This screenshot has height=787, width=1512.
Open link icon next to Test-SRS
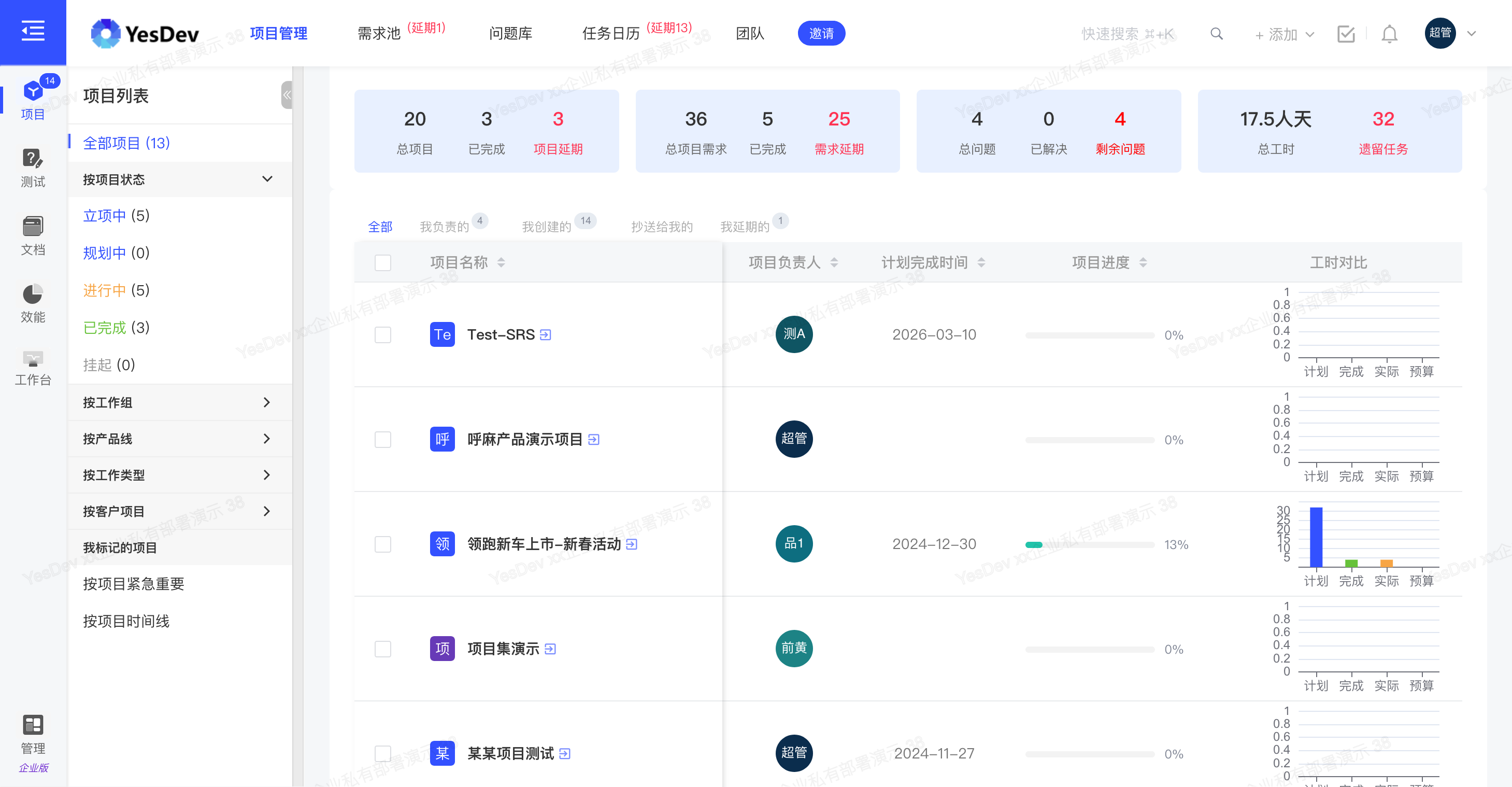[545, 335]
